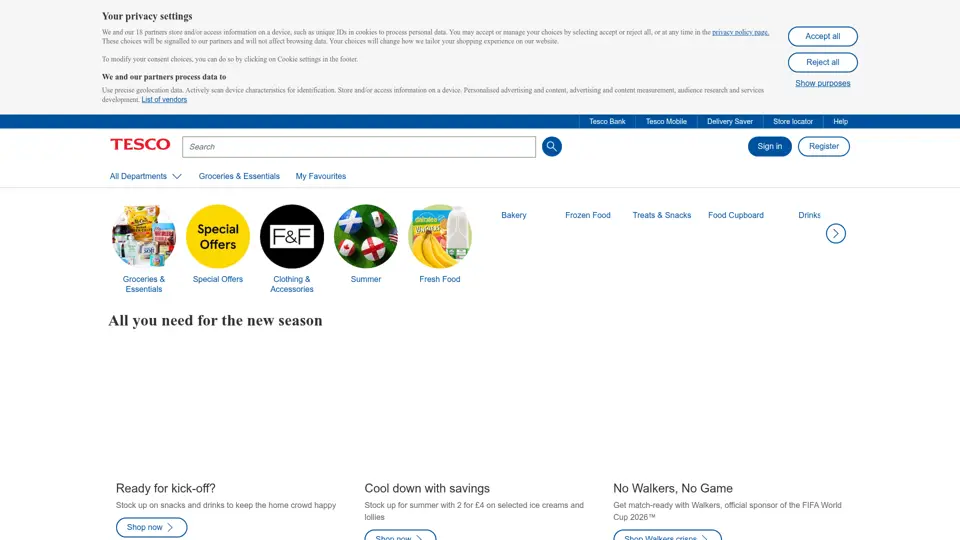Open the Fresh Food bananas circle
Screen dimensions: 960x540
coord(440,236)
